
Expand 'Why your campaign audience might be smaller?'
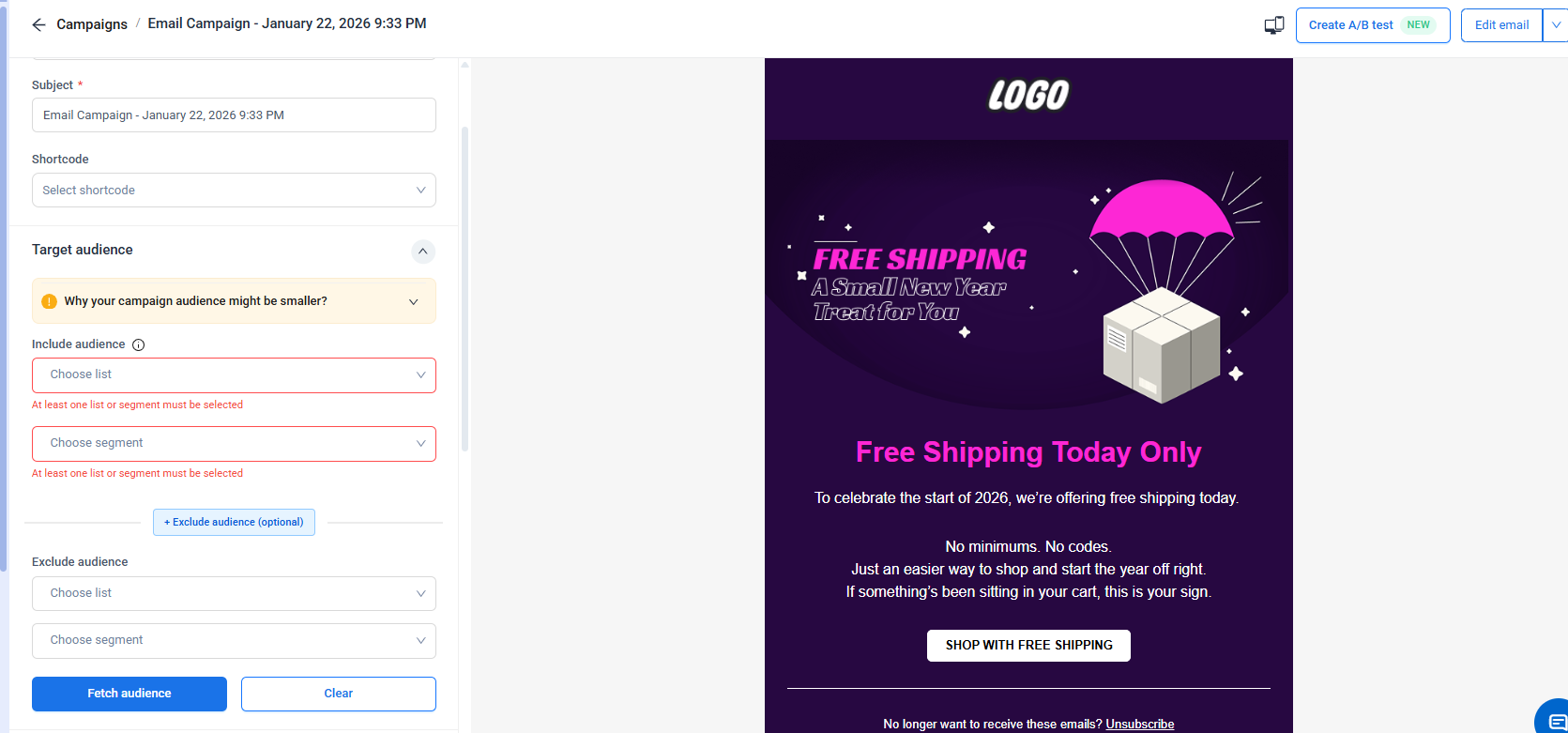(x=414, y=301)
